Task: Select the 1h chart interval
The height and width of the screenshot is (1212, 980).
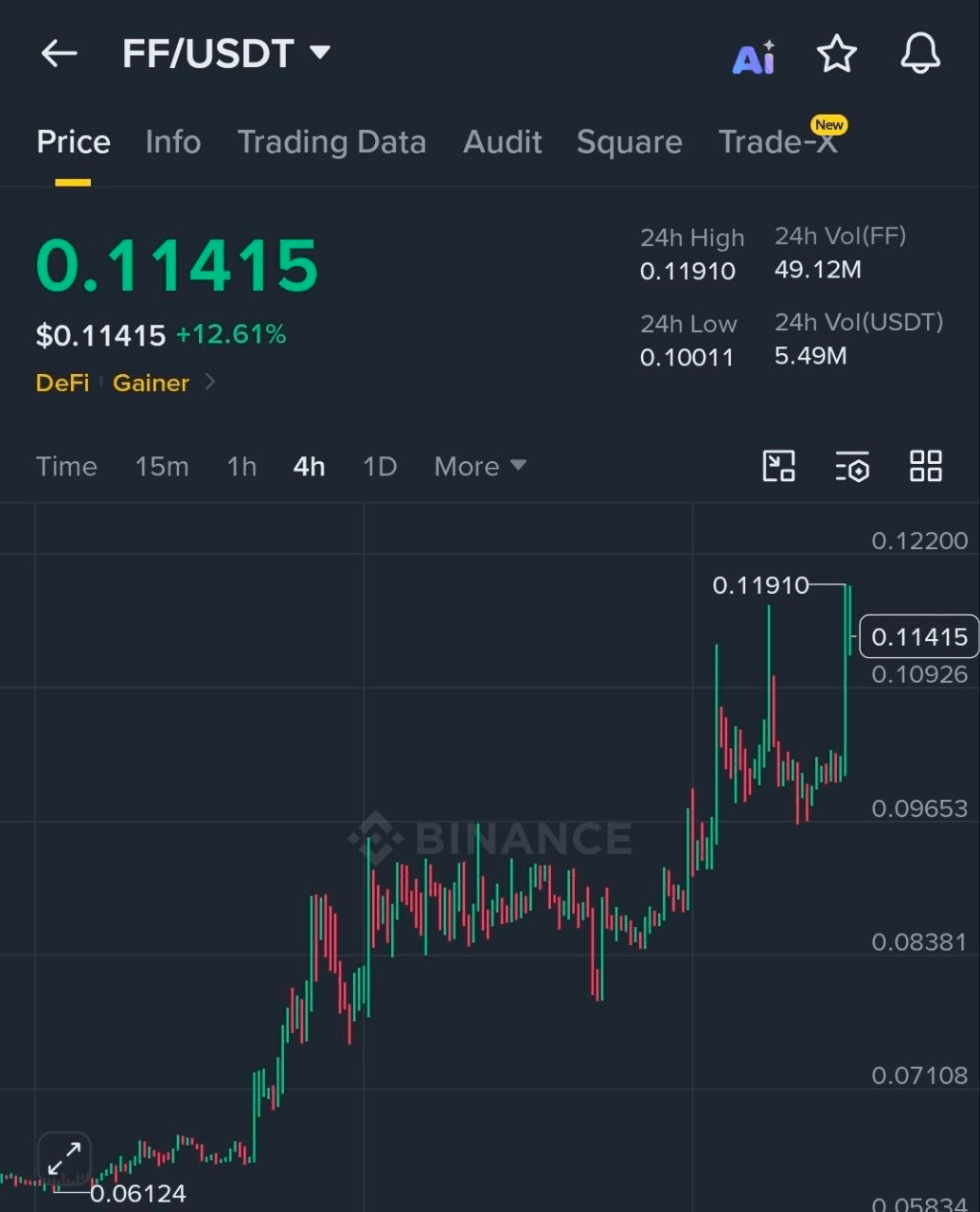Action: (241, 466)
